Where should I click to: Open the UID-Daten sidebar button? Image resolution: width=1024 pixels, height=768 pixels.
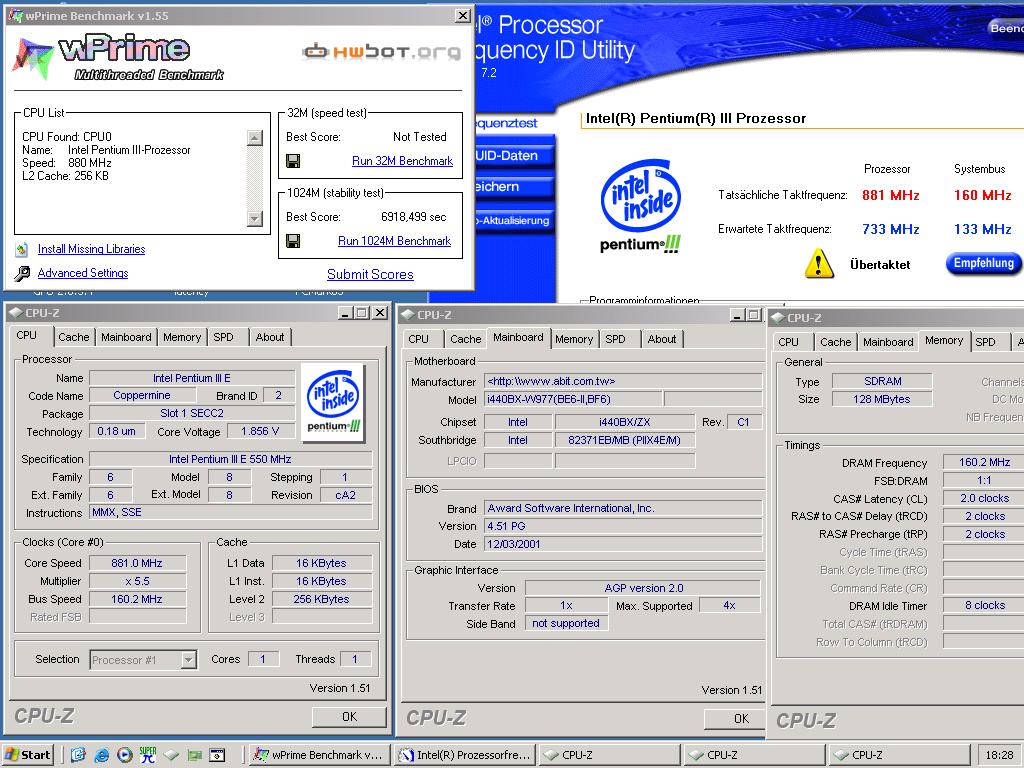pos(514,155)
